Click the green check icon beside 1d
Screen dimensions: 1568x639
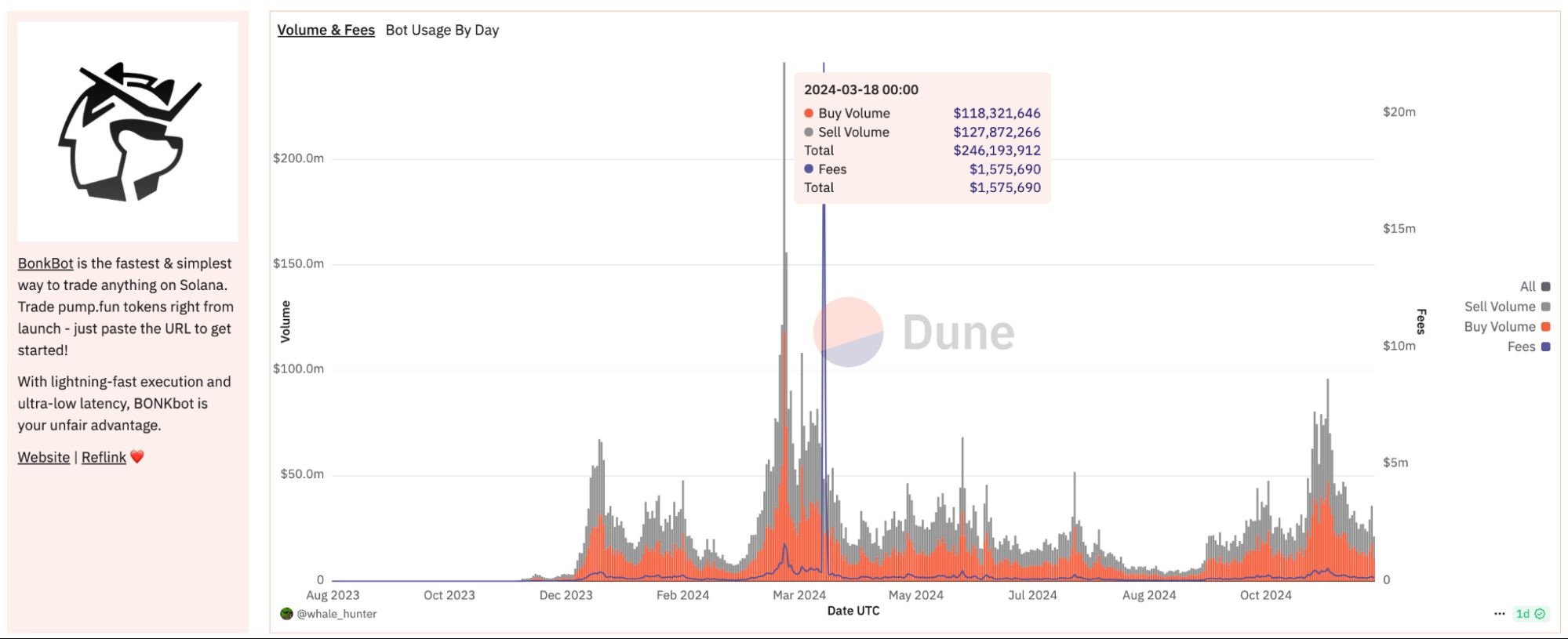(x=1540, y=614)
